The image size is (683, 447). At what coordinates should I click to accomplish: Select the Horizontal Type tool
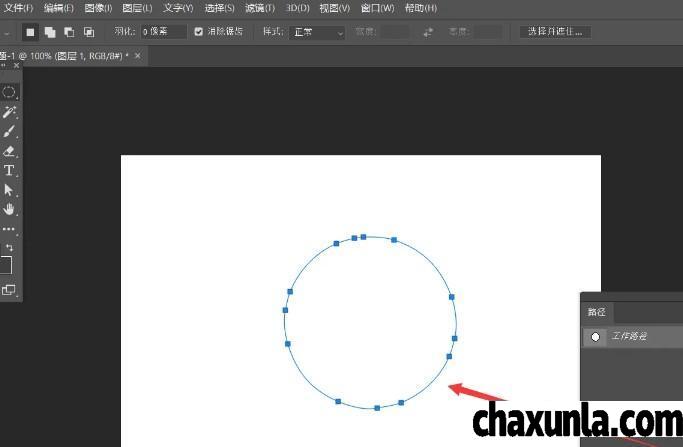[9, 171]
